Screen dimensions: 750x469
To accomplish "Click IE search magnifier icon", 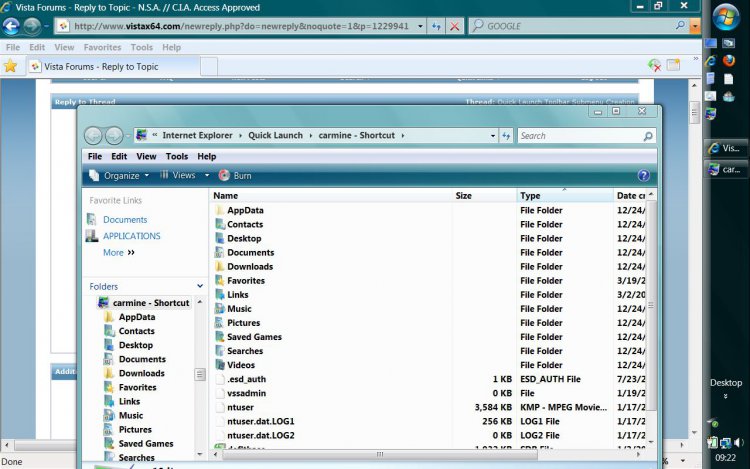I will pos(680,25).
